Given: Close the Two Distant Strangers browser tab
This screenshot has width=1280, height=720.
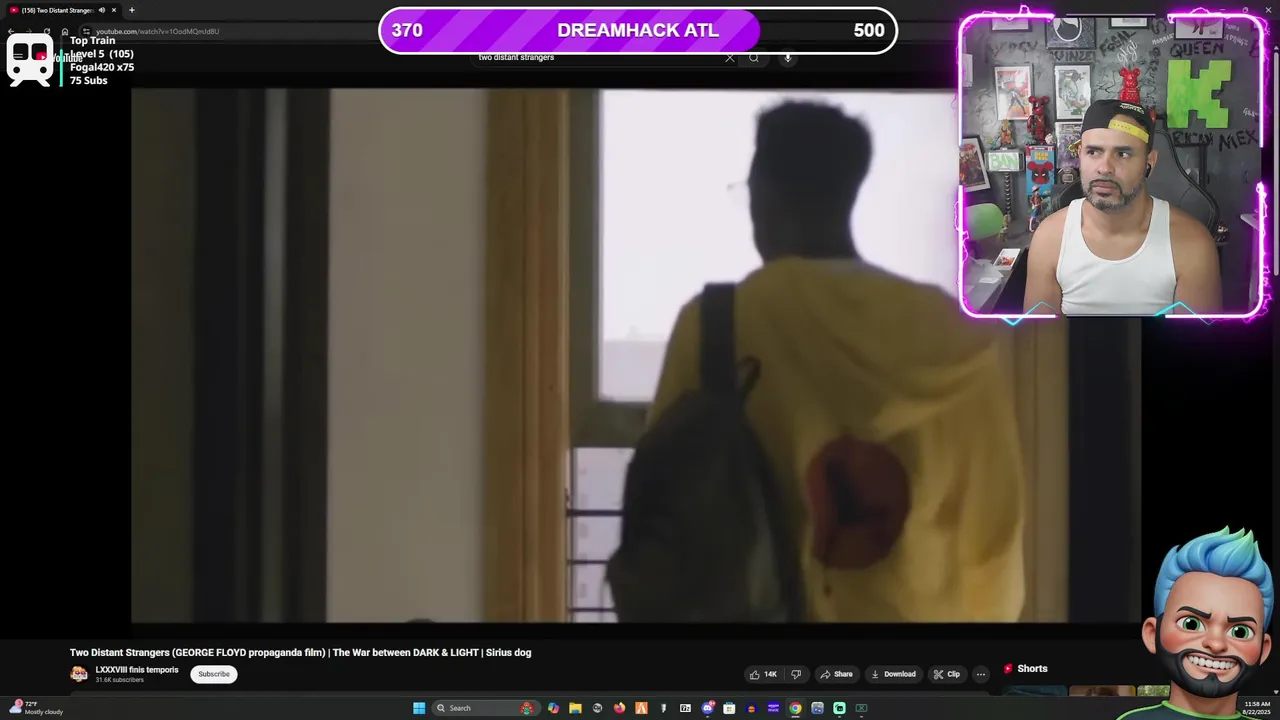Looking at the screenshot, I should 114,10.
